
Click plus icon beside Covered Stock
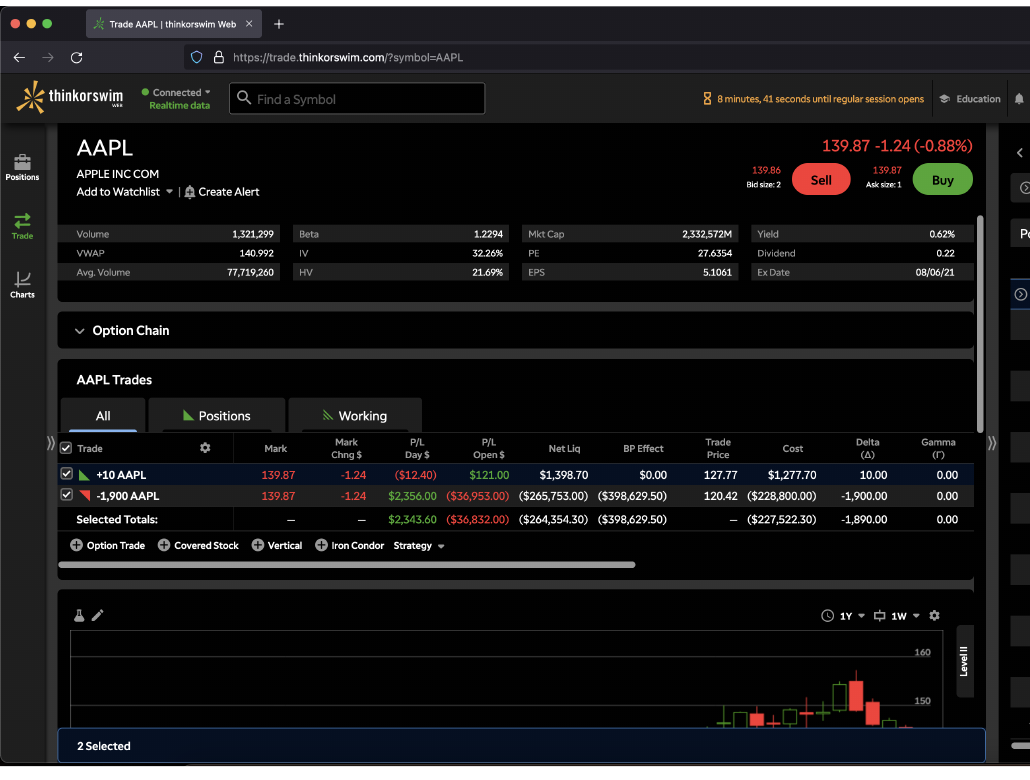pos(164,545)
